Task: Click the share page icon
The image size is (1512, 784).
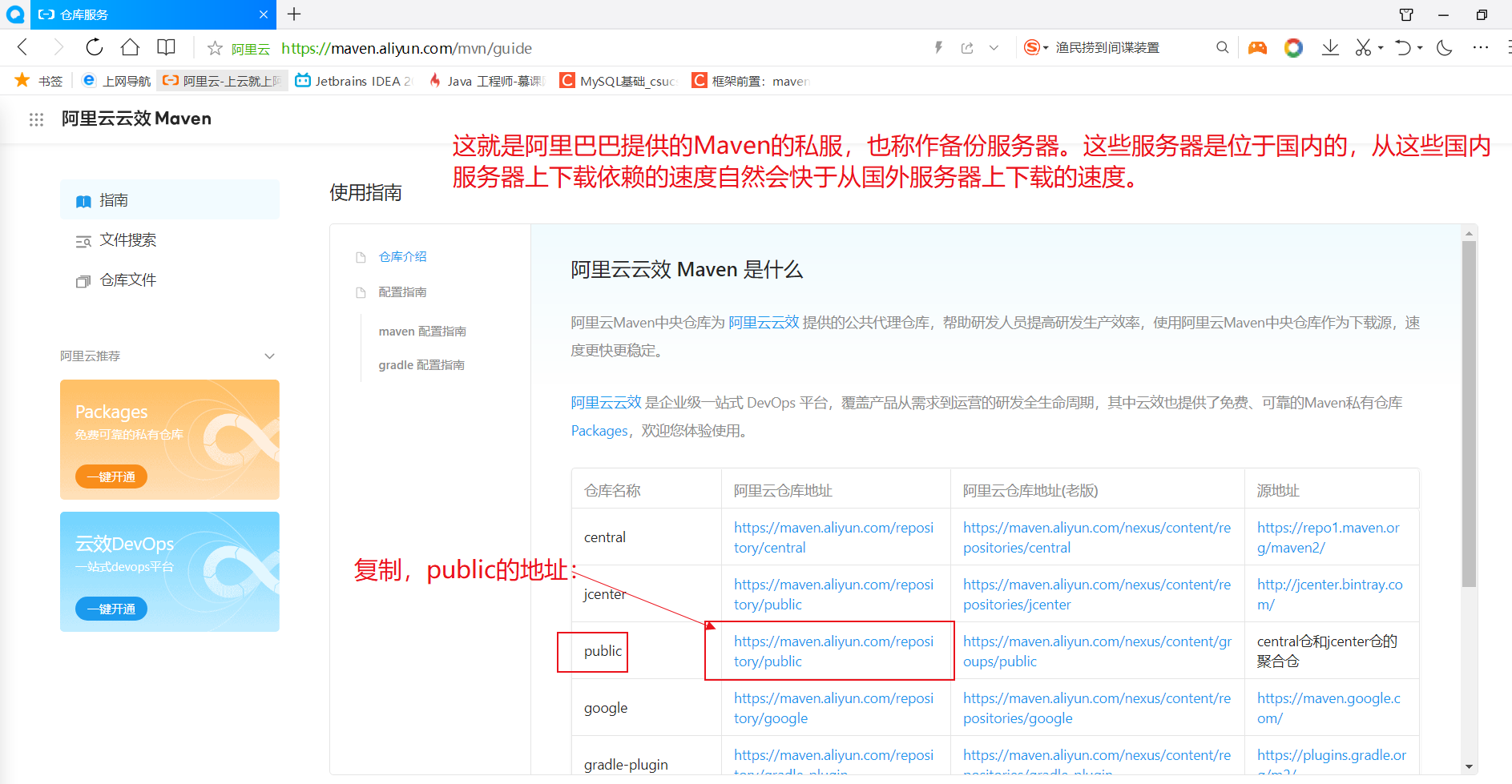Action: click(x=967, y=48)
